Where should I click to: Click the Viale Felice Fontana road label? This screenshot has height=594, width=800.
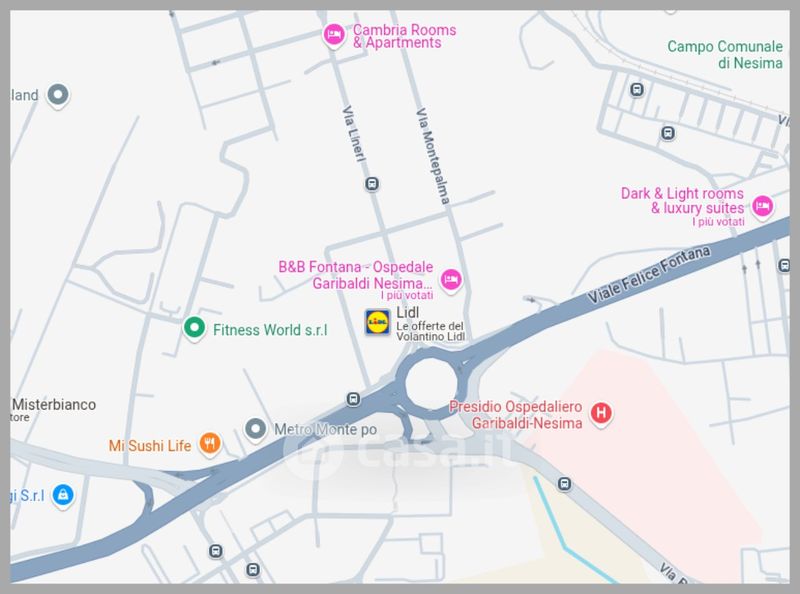[648, 275]
